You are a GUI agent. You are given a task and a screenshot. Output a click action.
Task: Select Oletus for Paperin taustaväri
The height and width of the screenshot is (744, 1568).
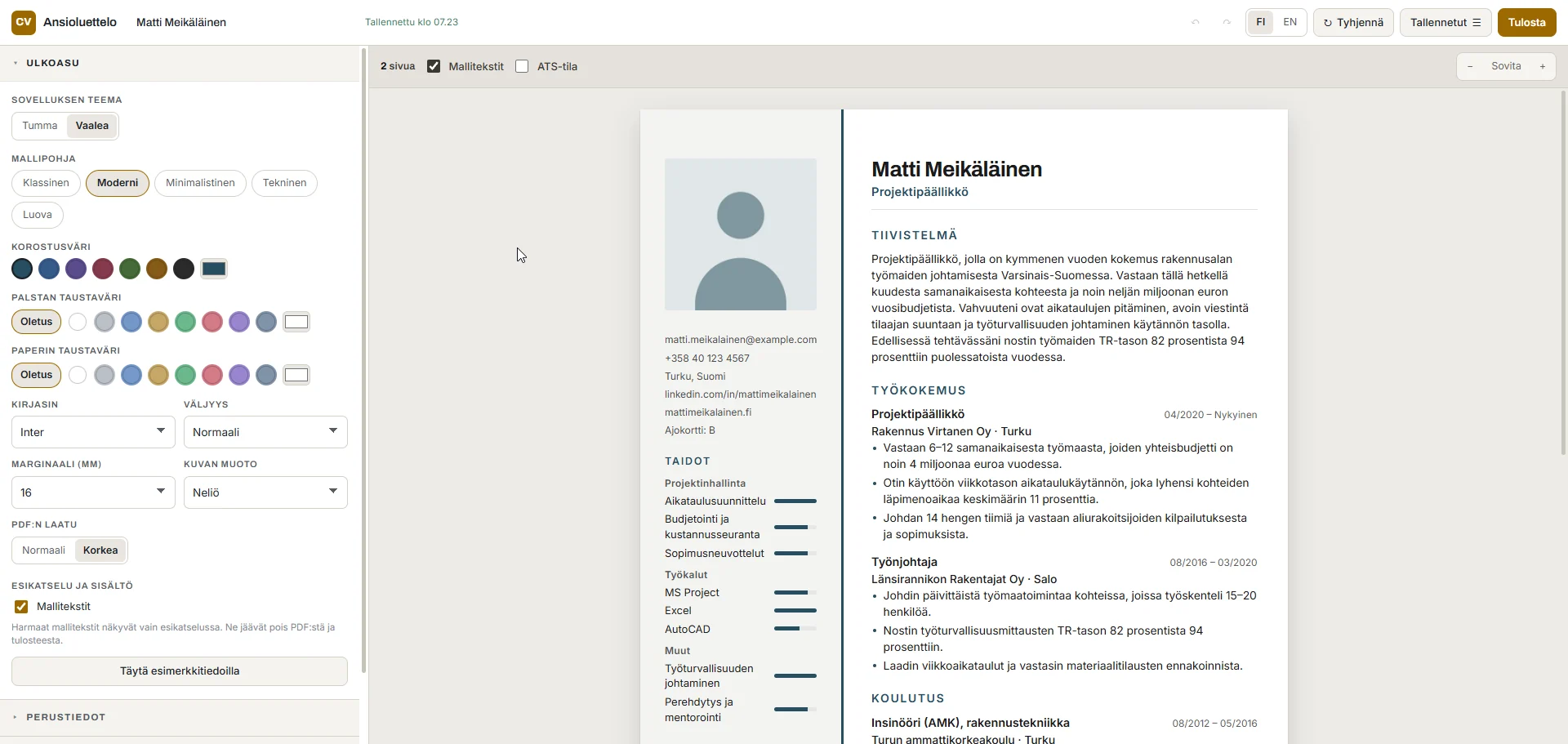click(x=37, y=375)
